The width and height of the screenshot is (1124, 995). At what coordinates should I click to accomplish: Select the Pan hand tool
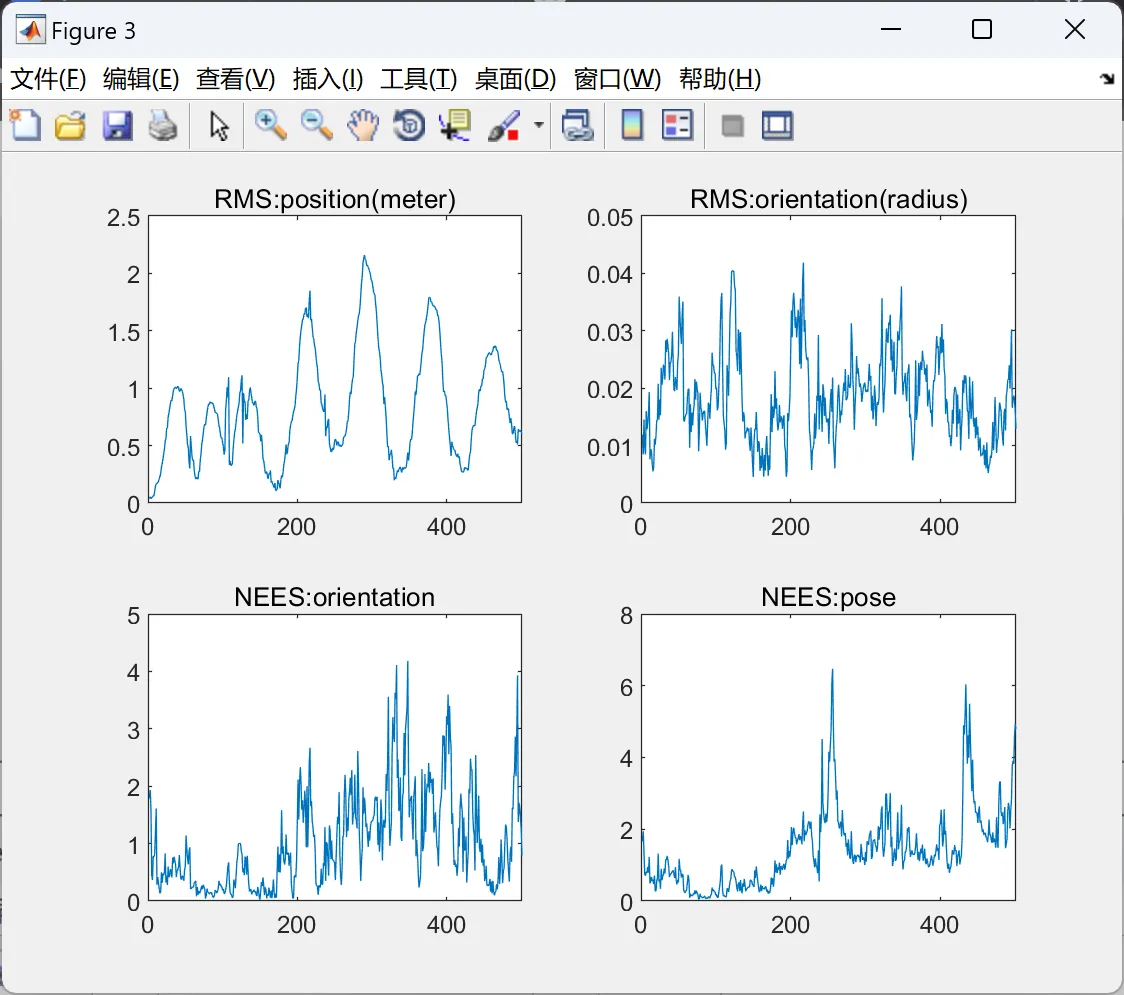click(363, 125)
